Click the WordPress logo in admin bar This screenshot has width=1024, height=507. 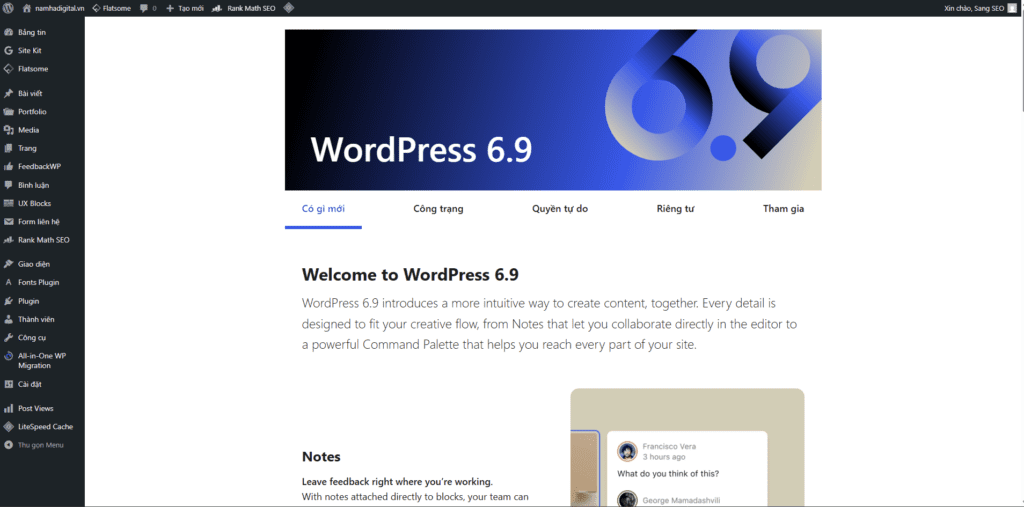(x=9, y=8)
